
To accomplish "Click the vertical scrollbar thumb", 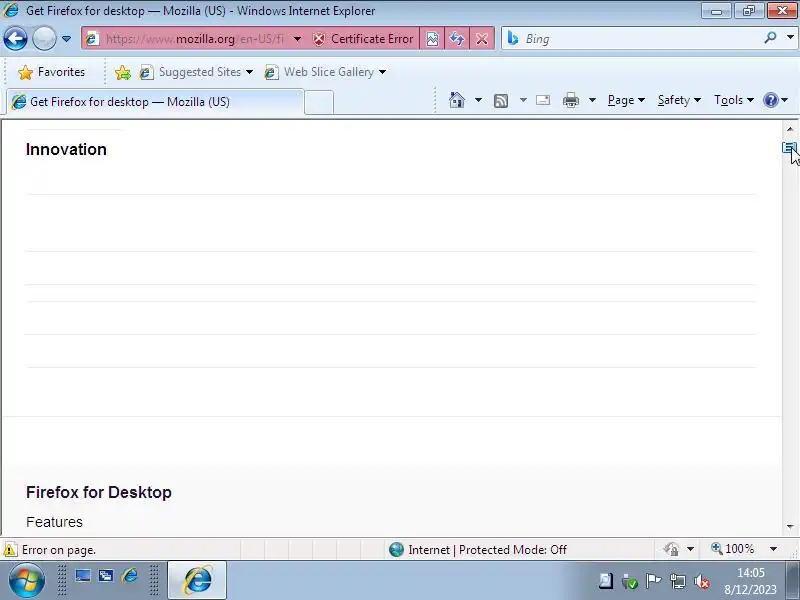I will (790, 148).
